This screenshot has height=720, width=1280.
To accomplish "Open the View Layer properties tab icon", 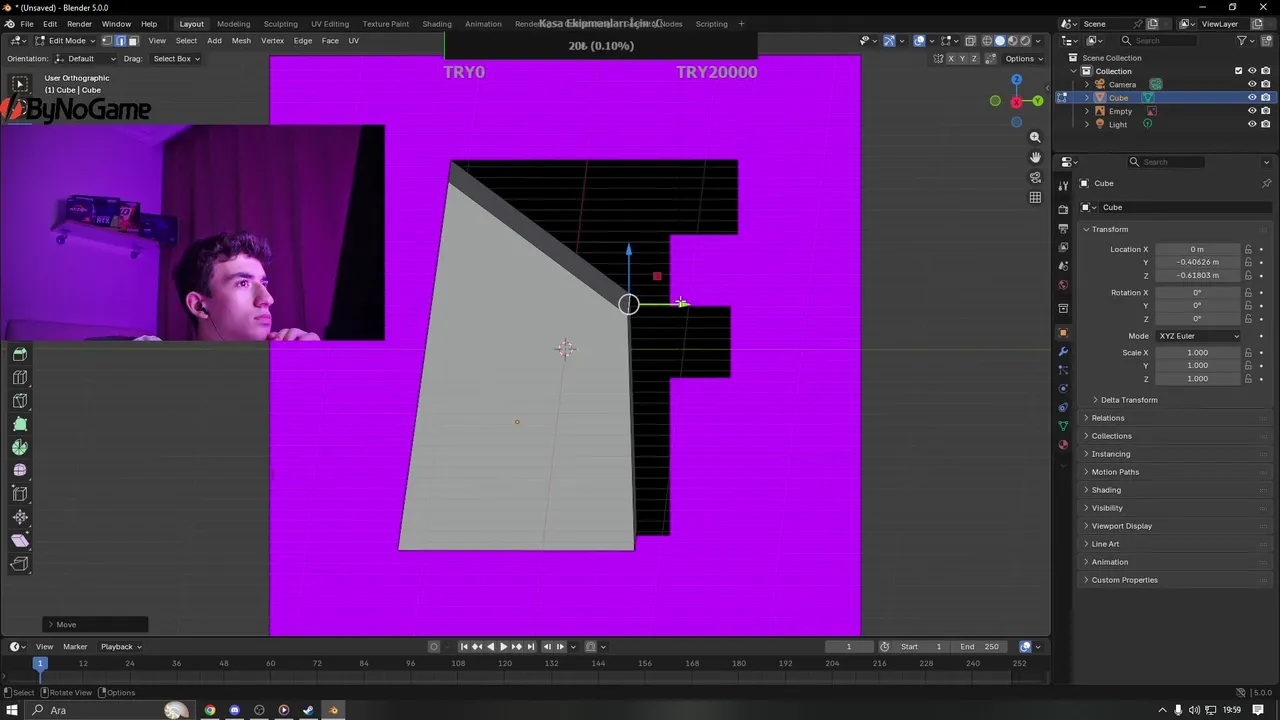I will point(1063,247).
